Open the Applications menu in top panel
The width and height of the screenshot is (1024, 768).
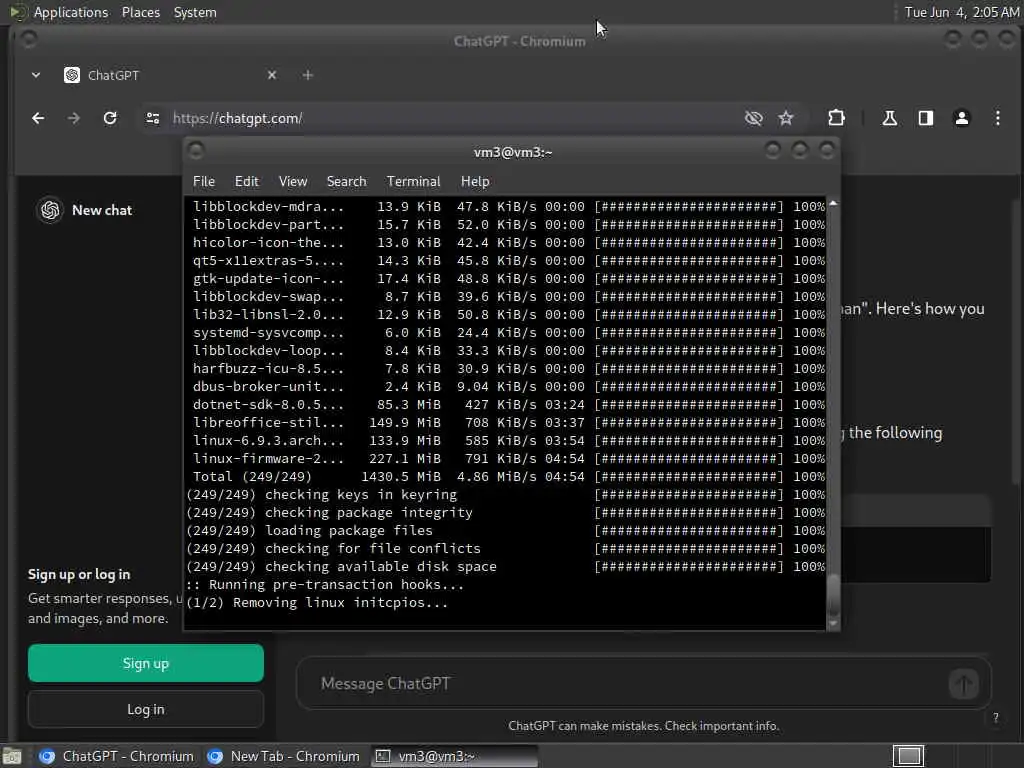coord(71,12)
